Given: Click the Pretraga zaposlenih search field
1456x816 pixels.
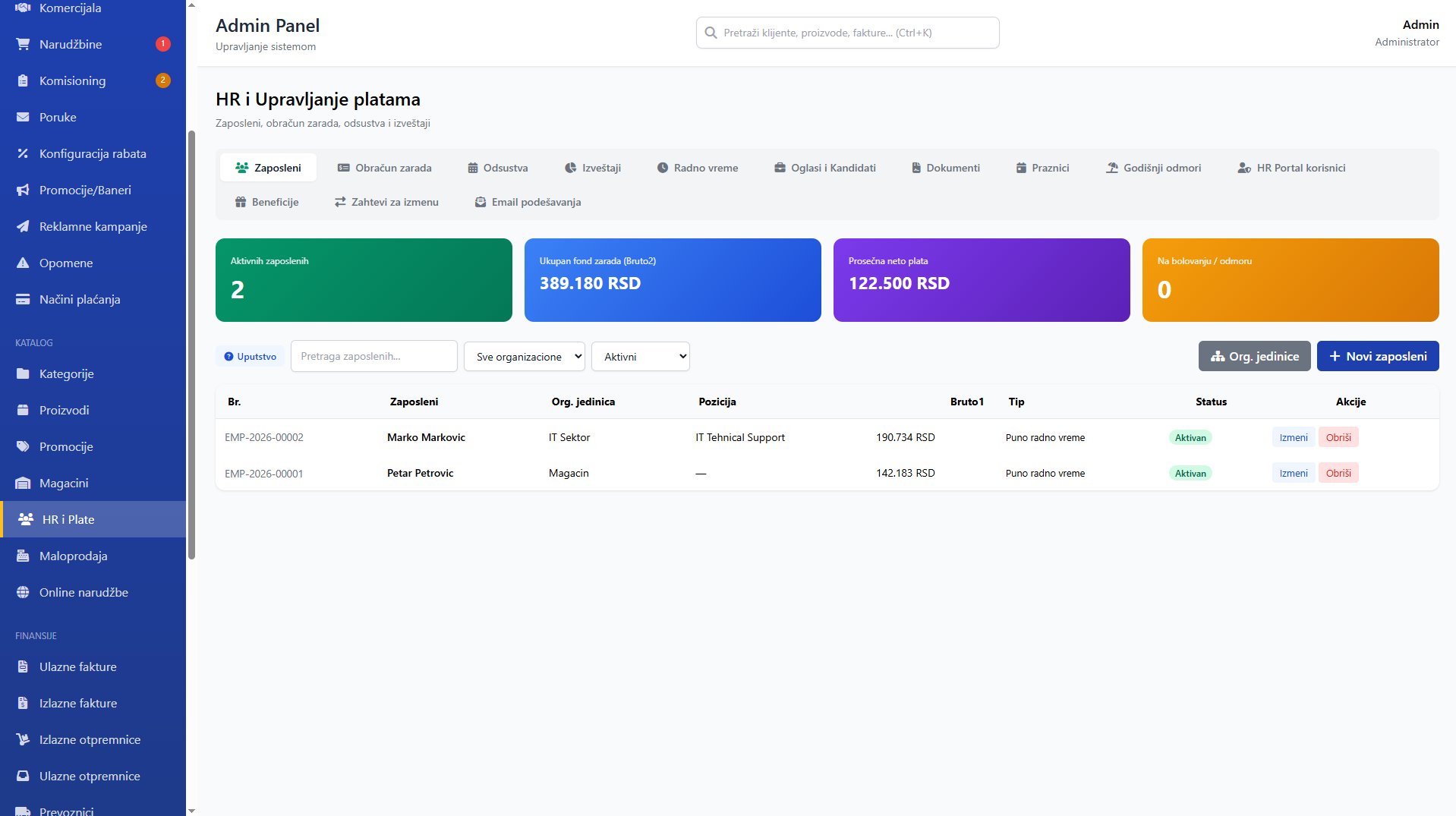Looking at the screenshot, I should [x=374, y=356].
